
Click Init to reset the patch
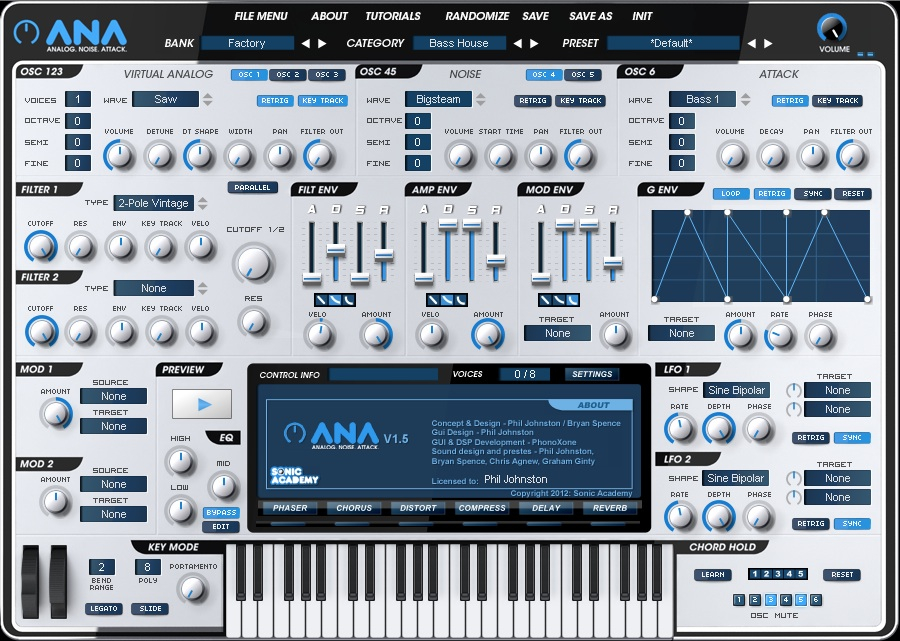[x=642, y=17]
